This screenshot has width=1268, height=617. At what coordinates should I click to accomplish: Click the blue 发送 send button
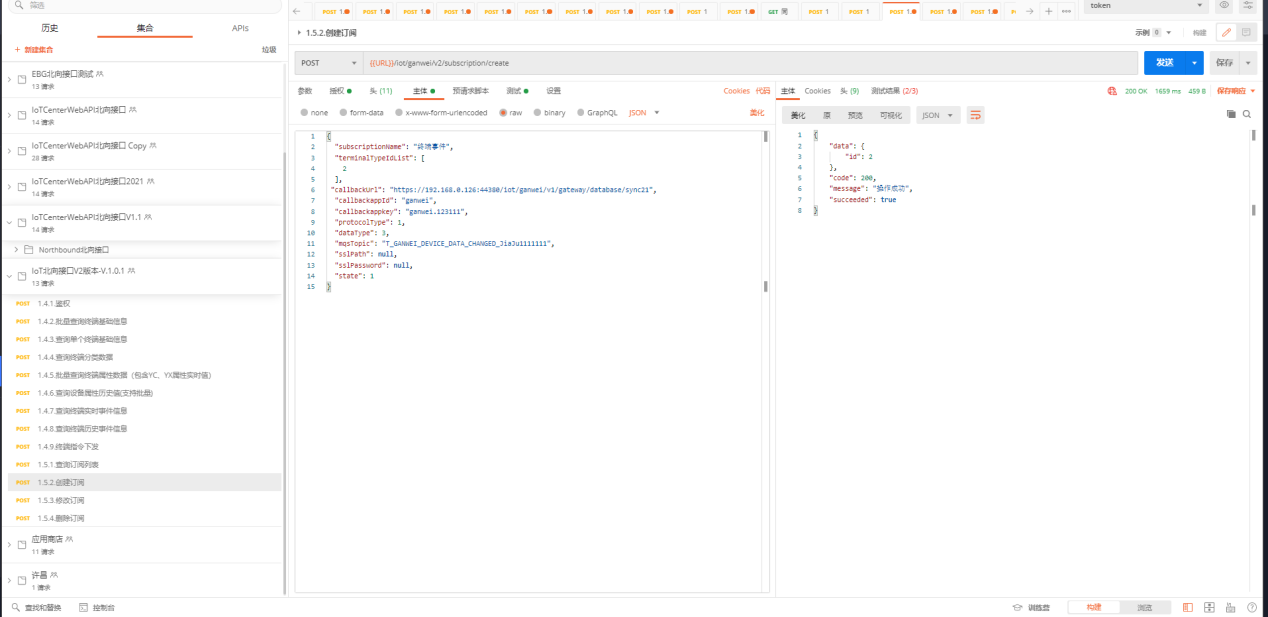point(1164,63)
